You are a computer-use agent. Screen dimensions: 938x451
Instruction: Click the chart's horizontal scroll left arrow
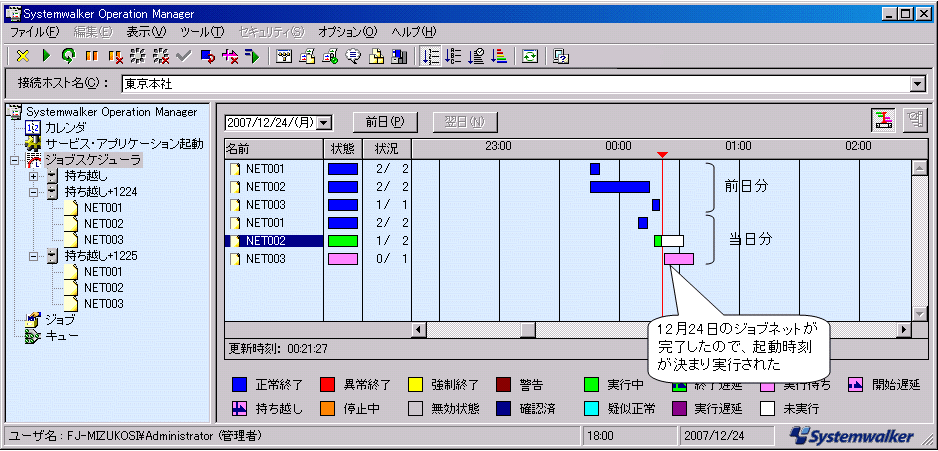419,330
